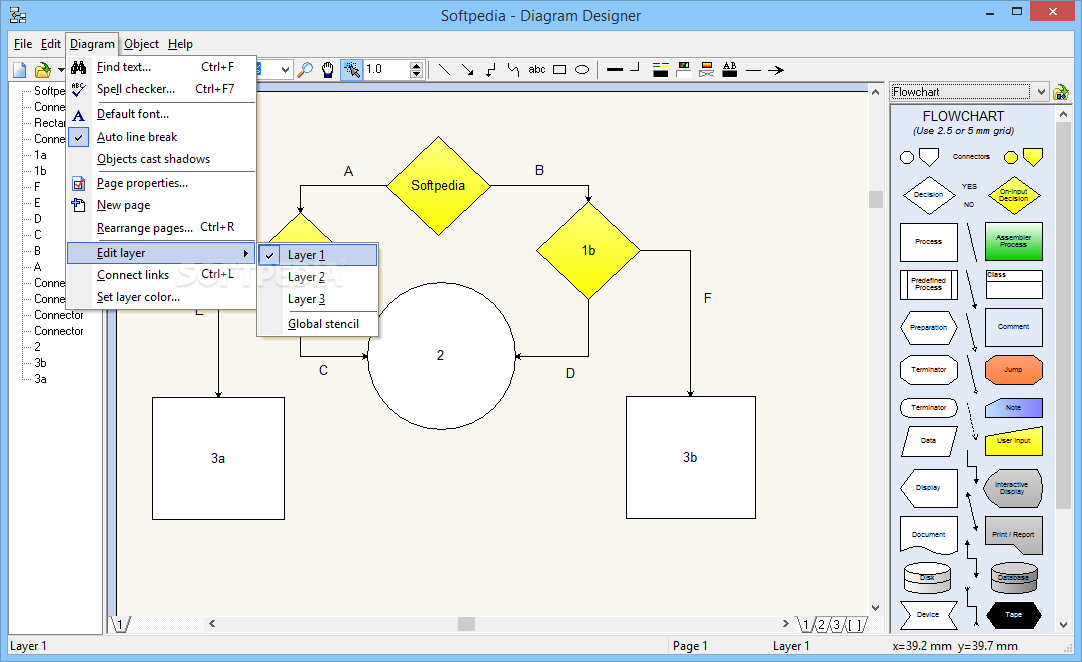Open the Object menu

click(141, 44)
